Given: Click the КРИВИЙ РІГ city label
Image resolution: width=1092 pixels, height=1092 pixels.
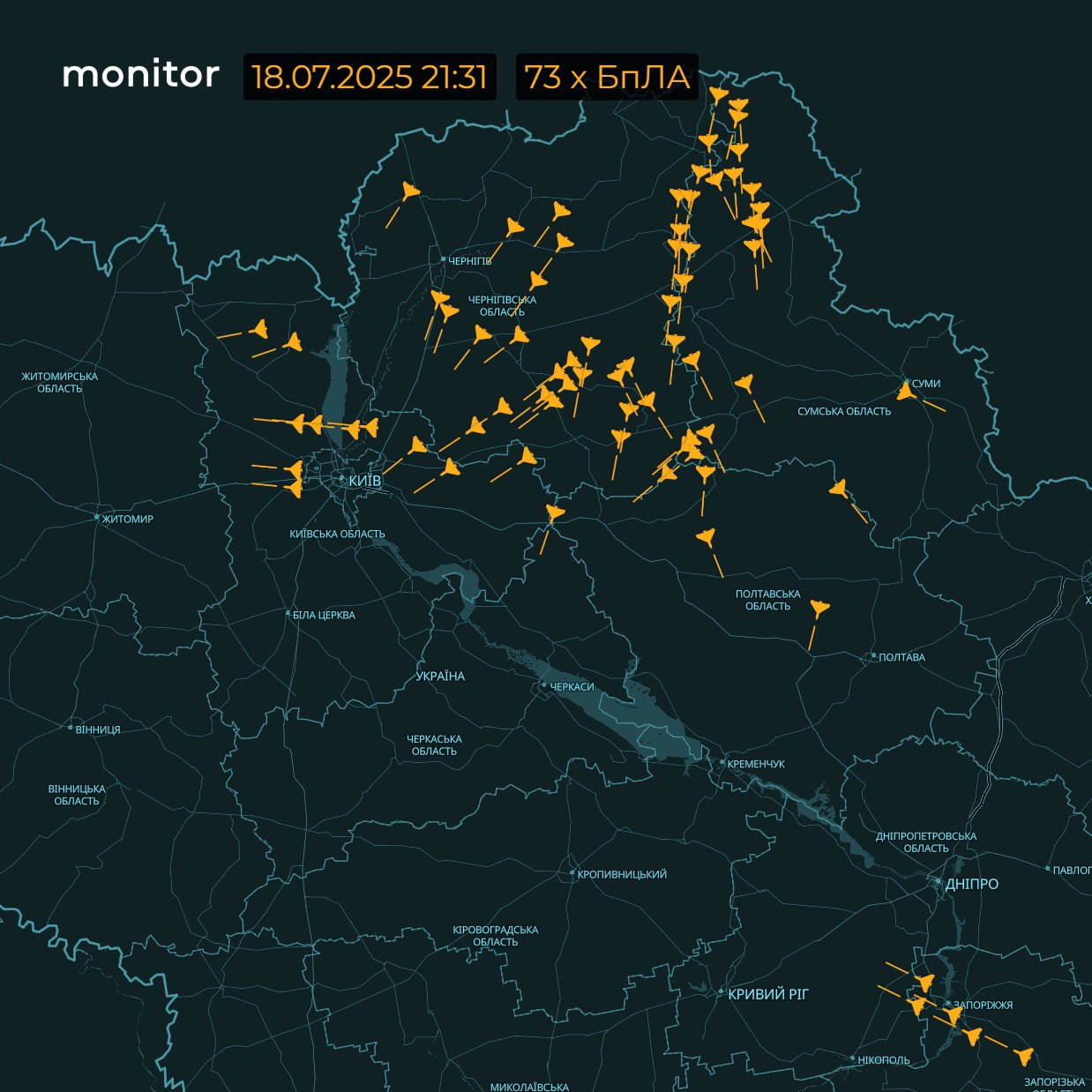Looking at the screenshot, I should (x=767, y=994).
